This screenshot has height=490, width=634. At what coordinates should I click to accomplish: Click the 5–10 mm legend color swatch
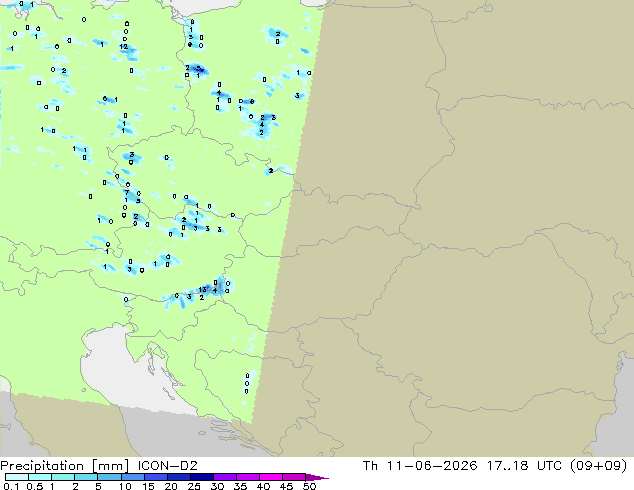click(109, 477)
